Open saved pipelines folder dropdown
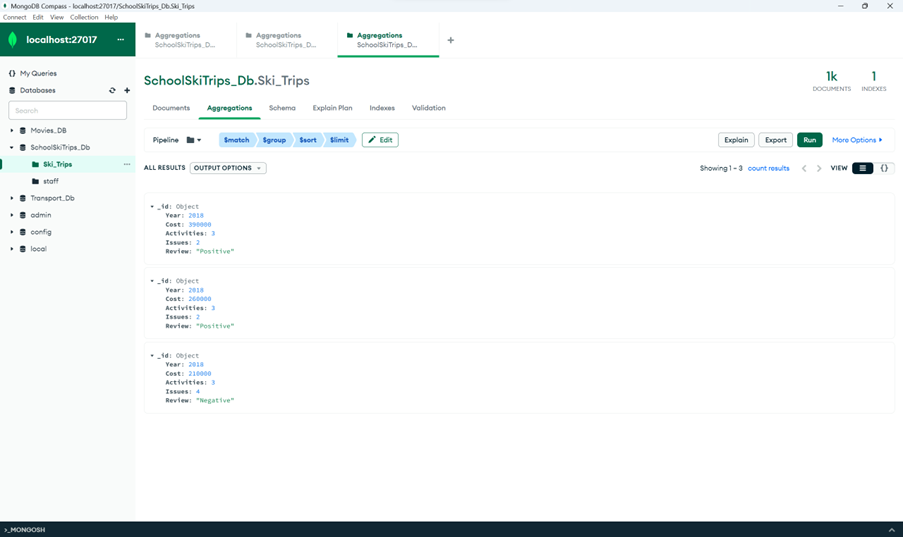The image size is (903, 537). click(194, 140)
